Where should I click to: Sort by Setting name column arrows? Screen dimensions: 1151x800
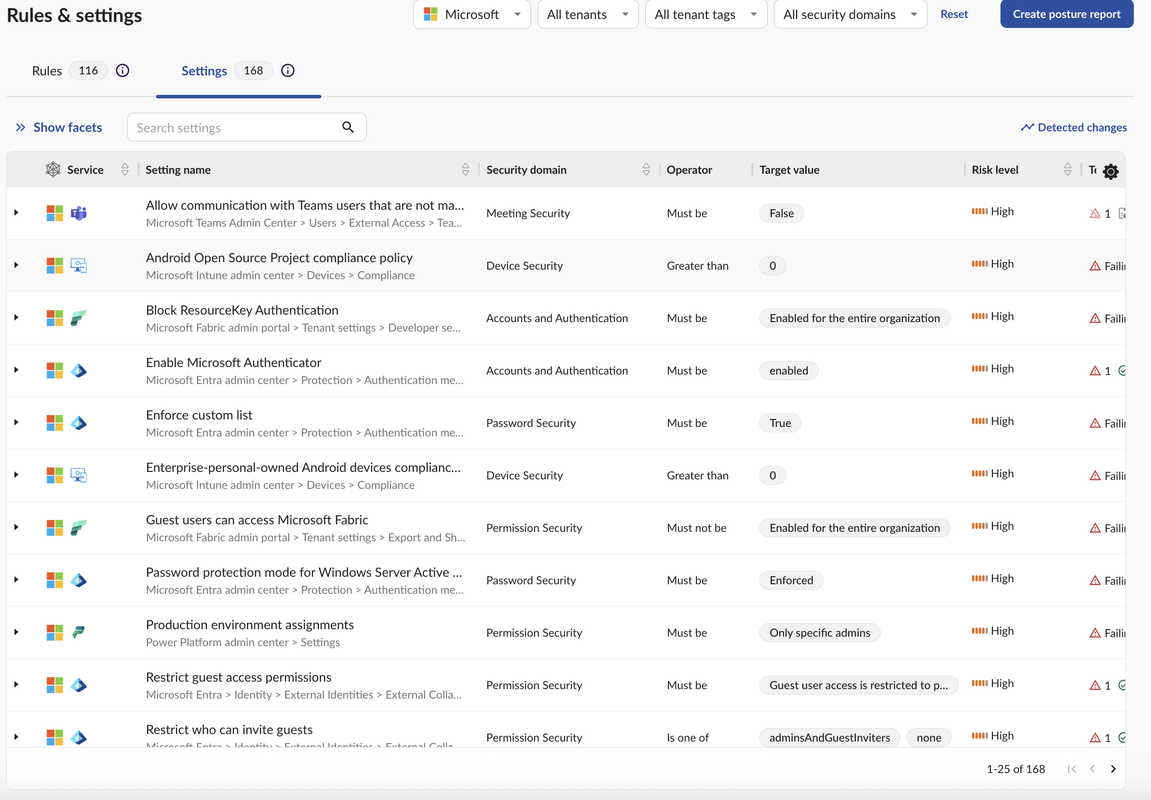[x=465, y=170]
